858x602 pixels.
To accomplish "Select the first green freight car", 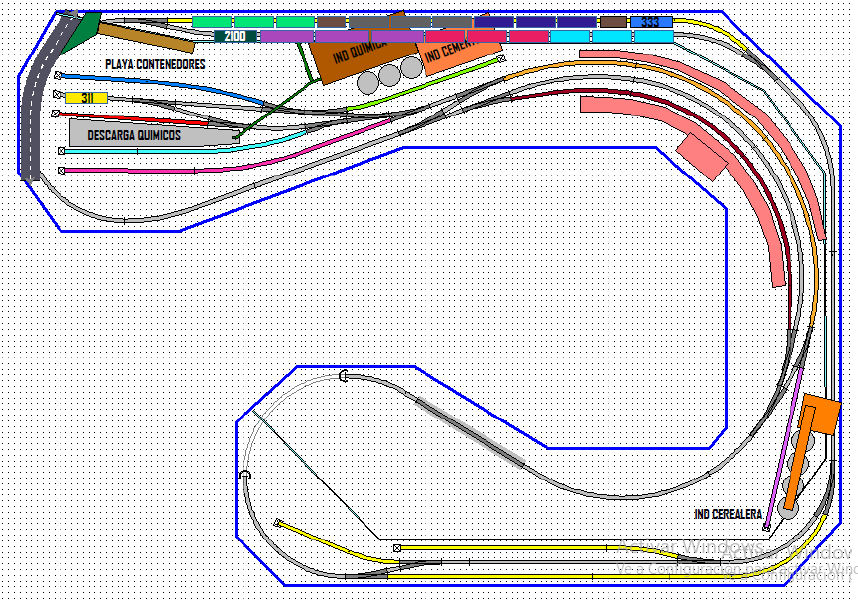I will click(x=212, y=22).
